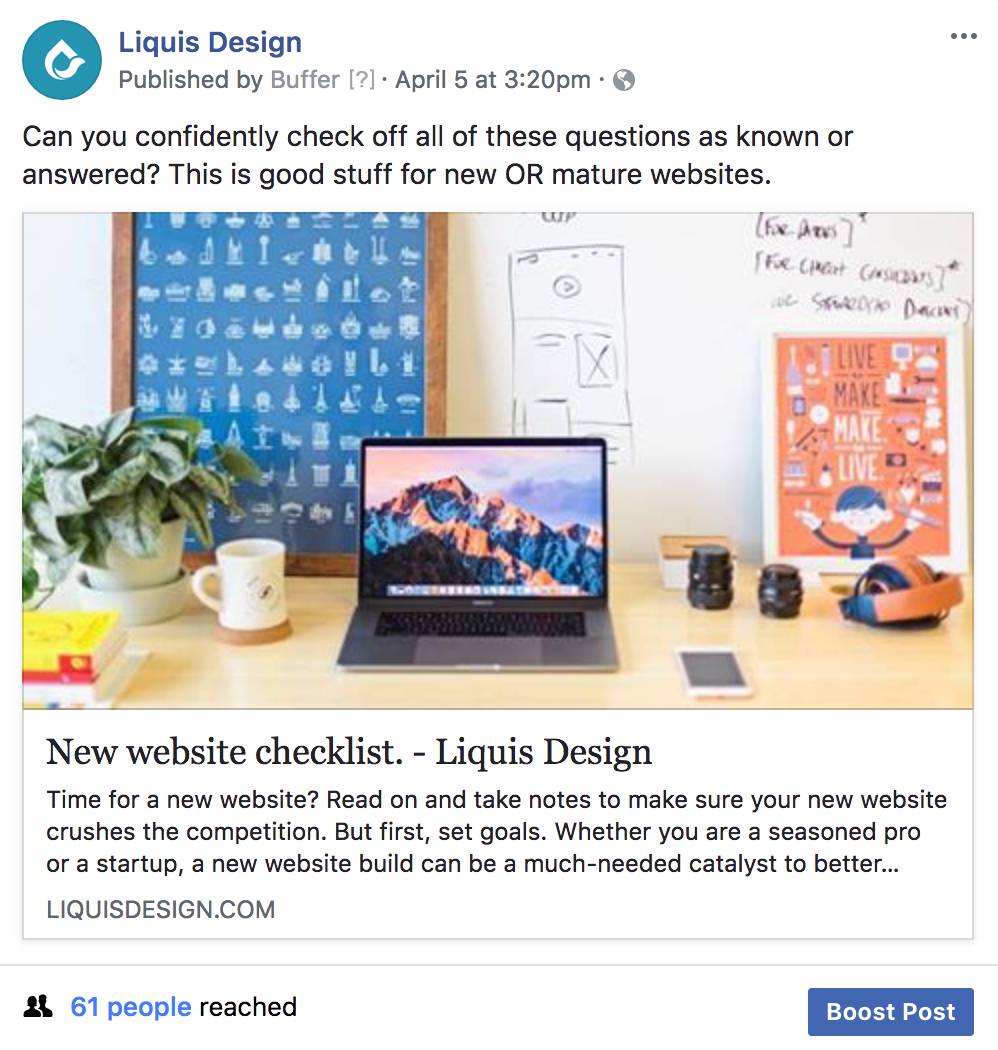Click the Buffer publisher link
Viewport: 998px width, 1050px height.
pos(305,80)
